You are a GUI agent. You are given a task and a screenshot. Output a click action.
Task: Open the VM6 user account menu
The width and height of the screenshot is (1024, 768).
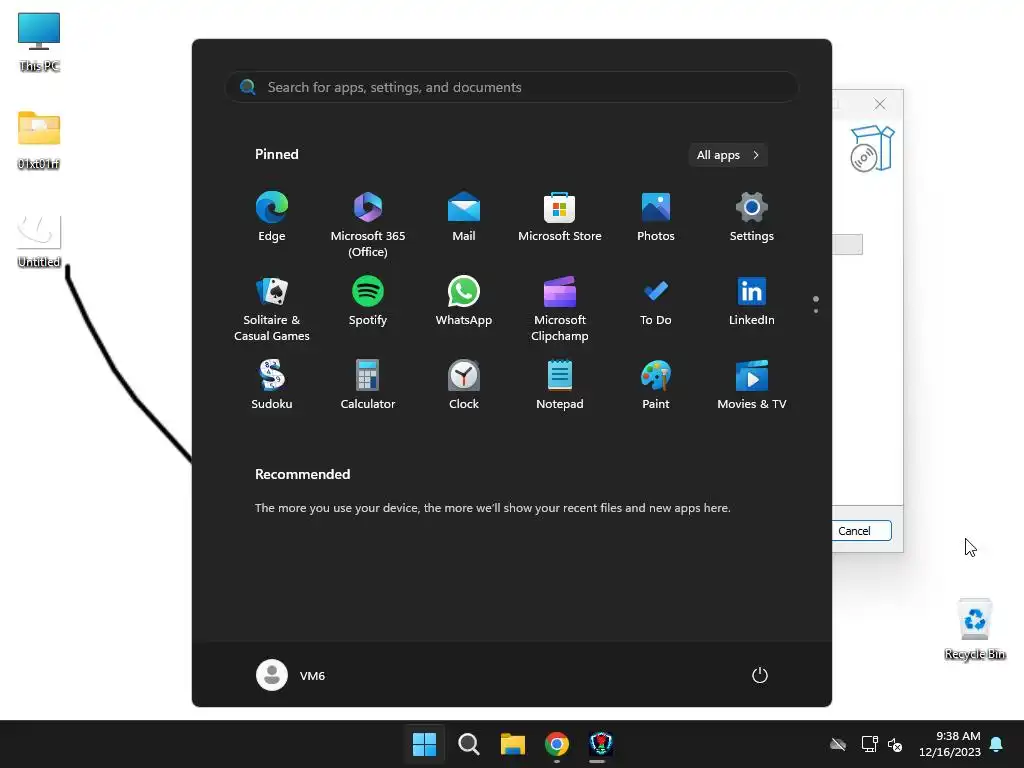coord(291,675)
